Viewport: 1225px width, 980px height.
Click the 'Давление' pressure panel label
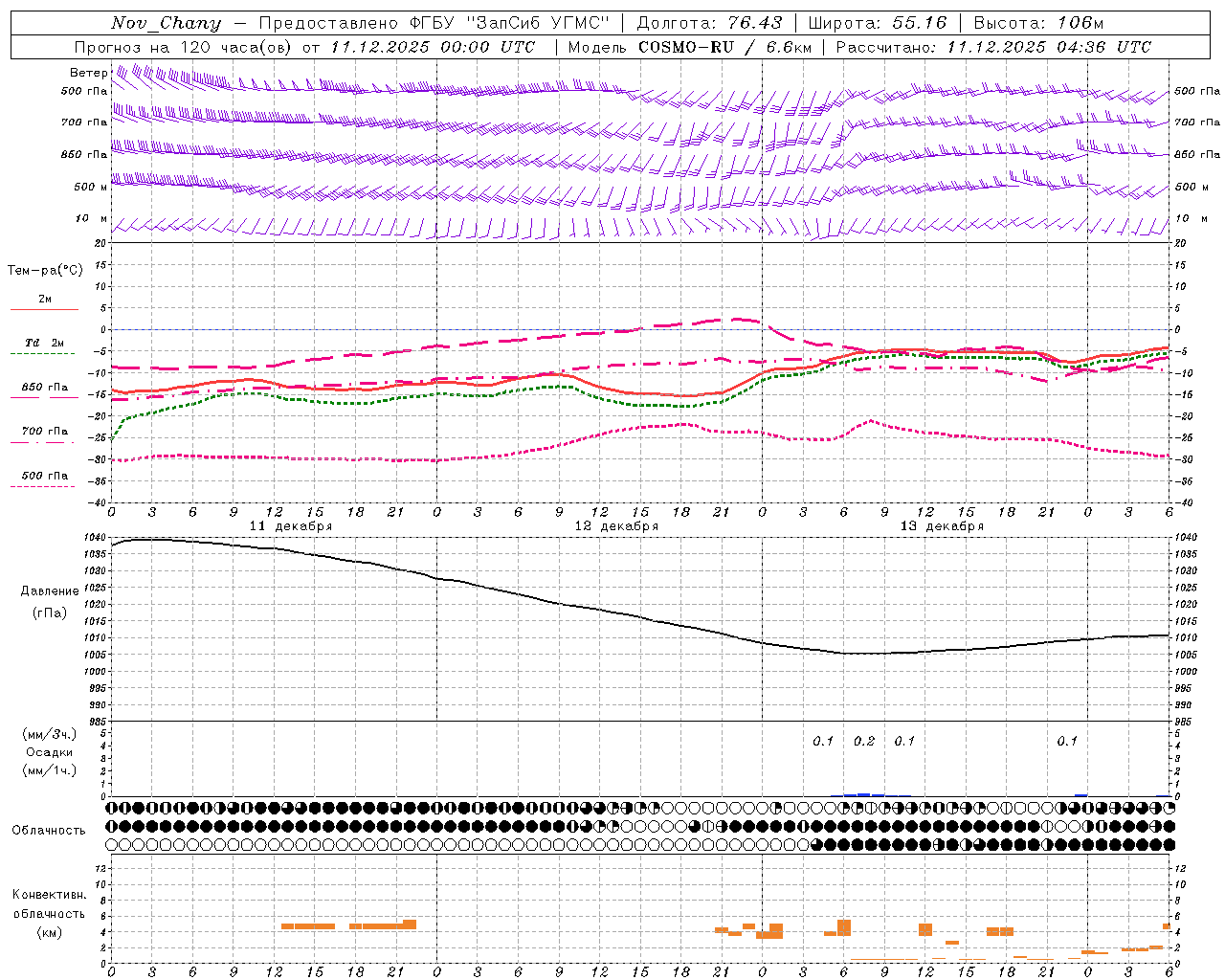click(50, 591)
